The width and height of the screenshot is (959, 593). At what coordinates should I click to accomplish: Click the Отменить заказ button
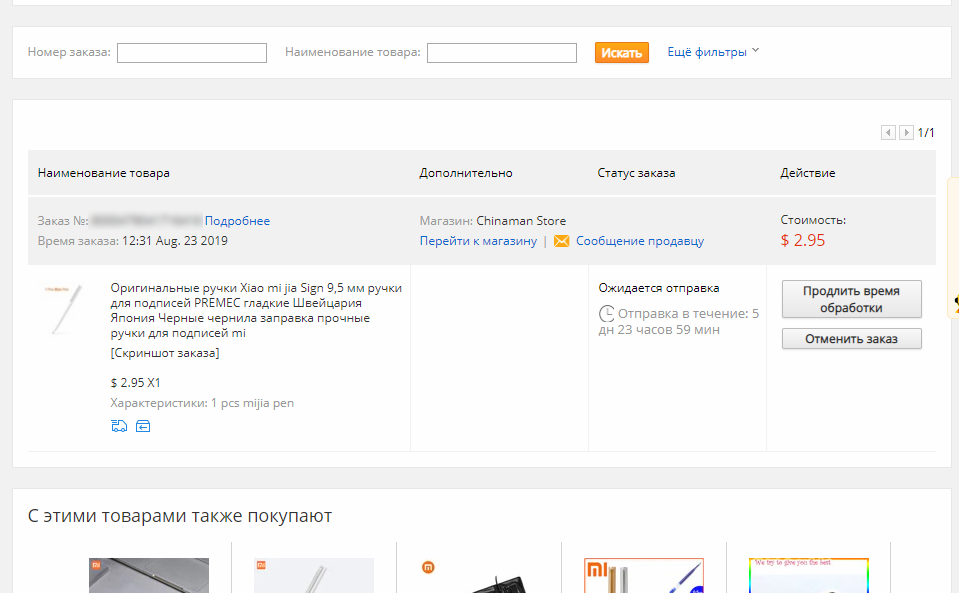851,339
